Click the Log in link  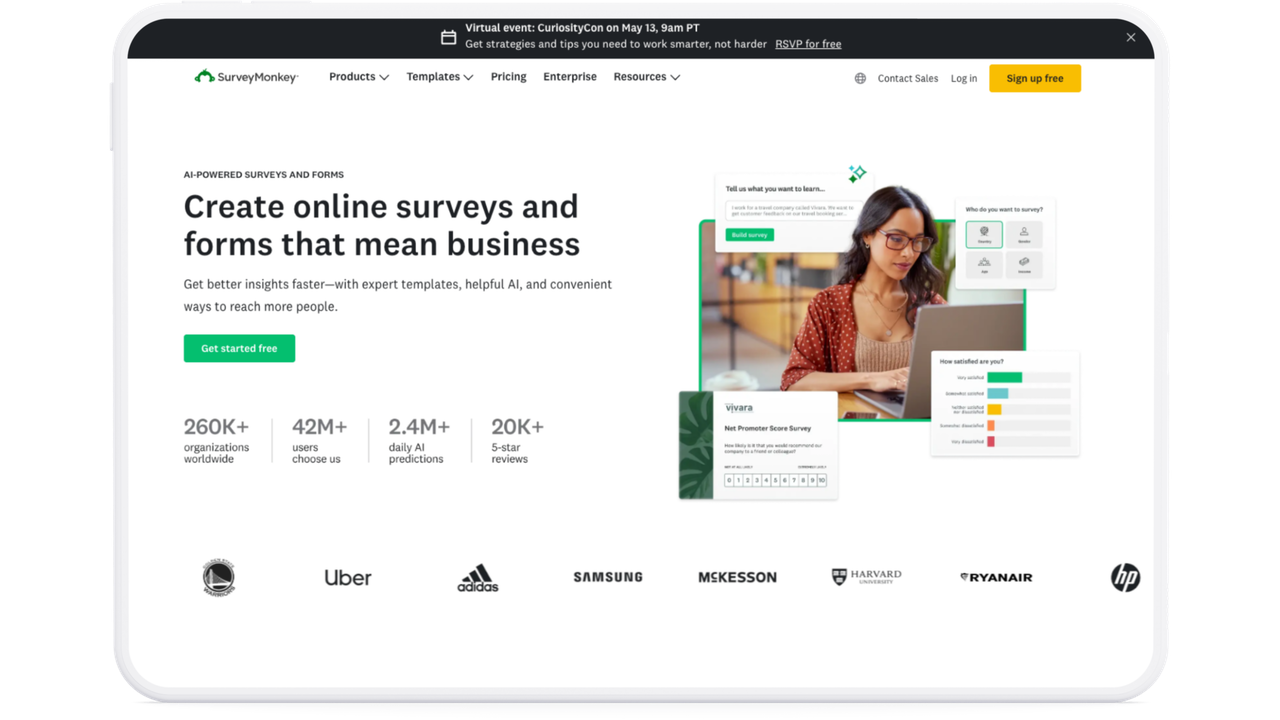[964, 78]
